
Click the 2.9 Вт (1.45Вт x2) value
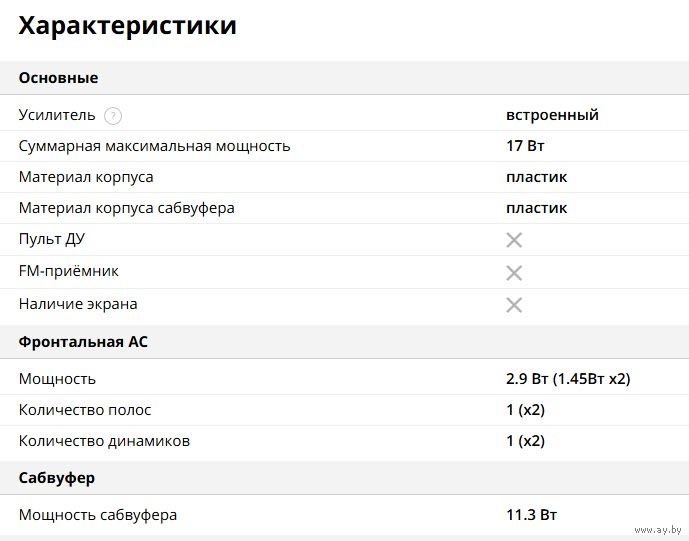click(568, 379)
